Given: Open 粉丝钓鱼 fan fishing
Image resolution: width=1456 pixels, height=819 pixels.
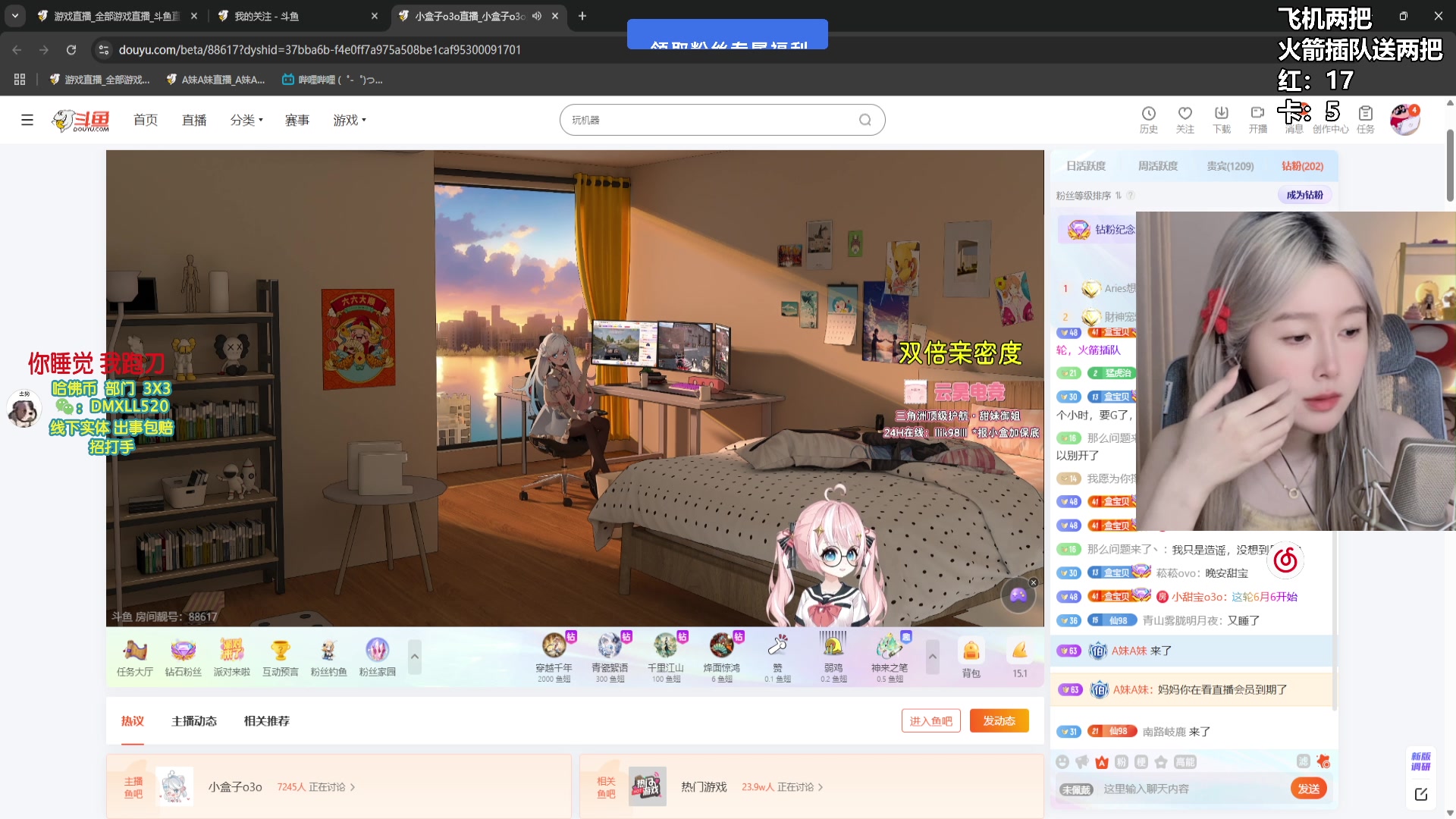Looking at the screenshot, I should point(329,657).
